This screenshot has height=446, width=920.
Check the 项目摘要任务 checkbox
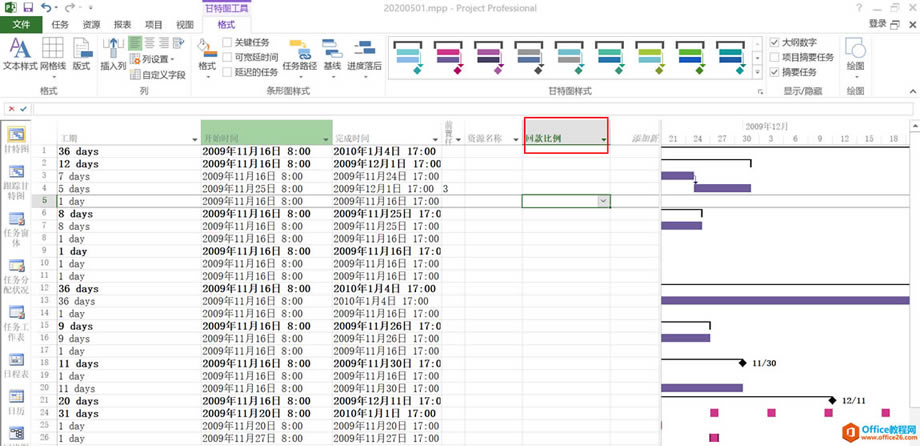pos(775,58)
